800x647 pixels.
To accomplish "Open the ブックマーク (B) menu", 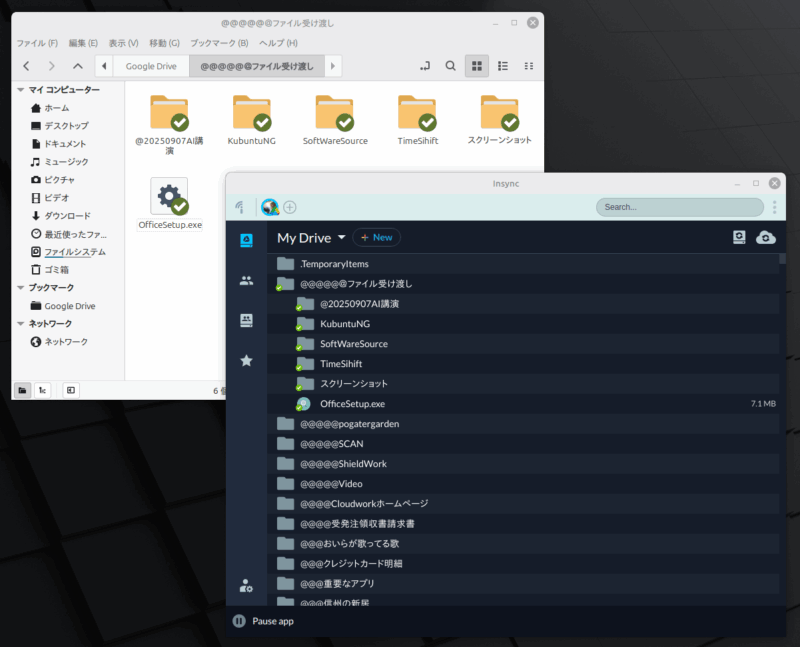I will pyautogui.click(x=218, y=43).
